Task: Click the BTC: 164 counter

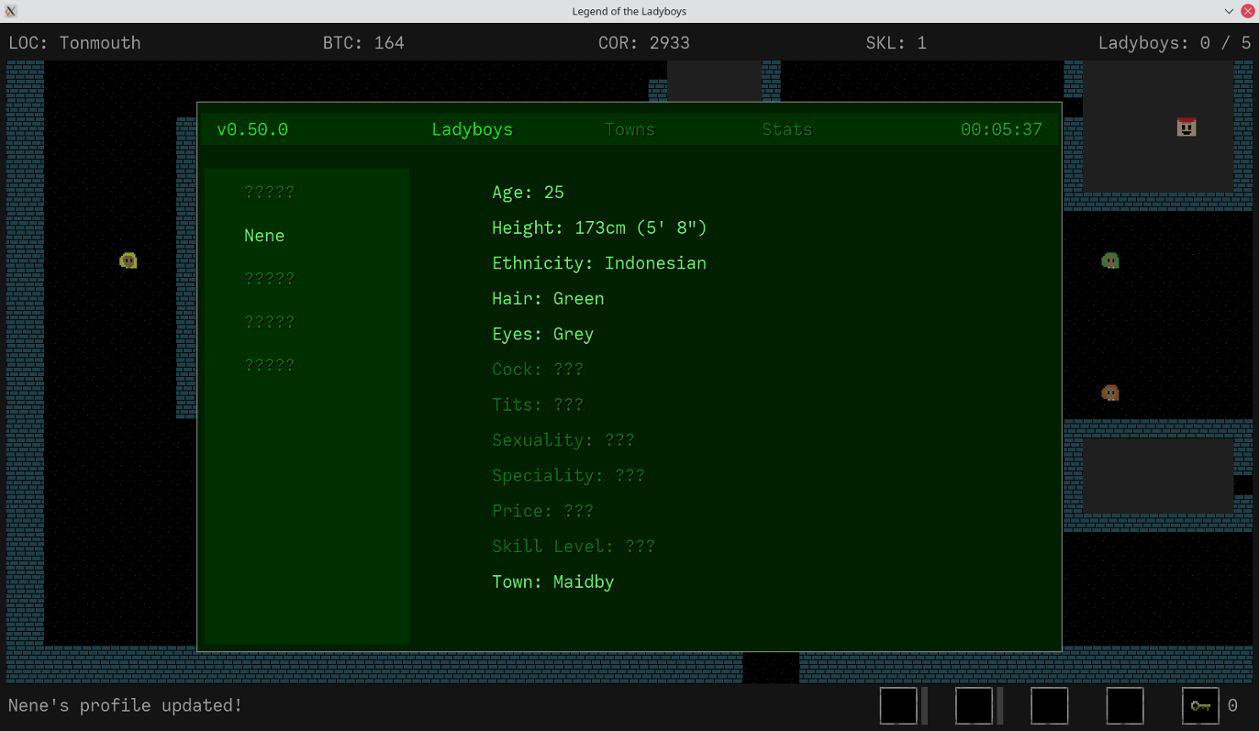Action: coord(363,43)
